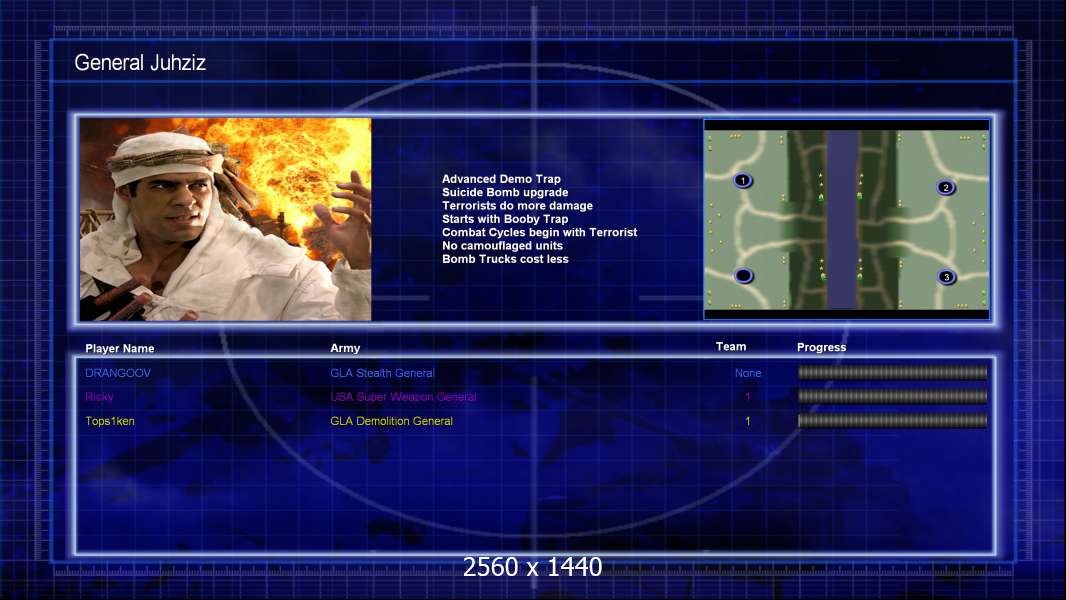This screenshot has width=1066, height=600.
Task: Select player name Ricky
Action: 99,397
